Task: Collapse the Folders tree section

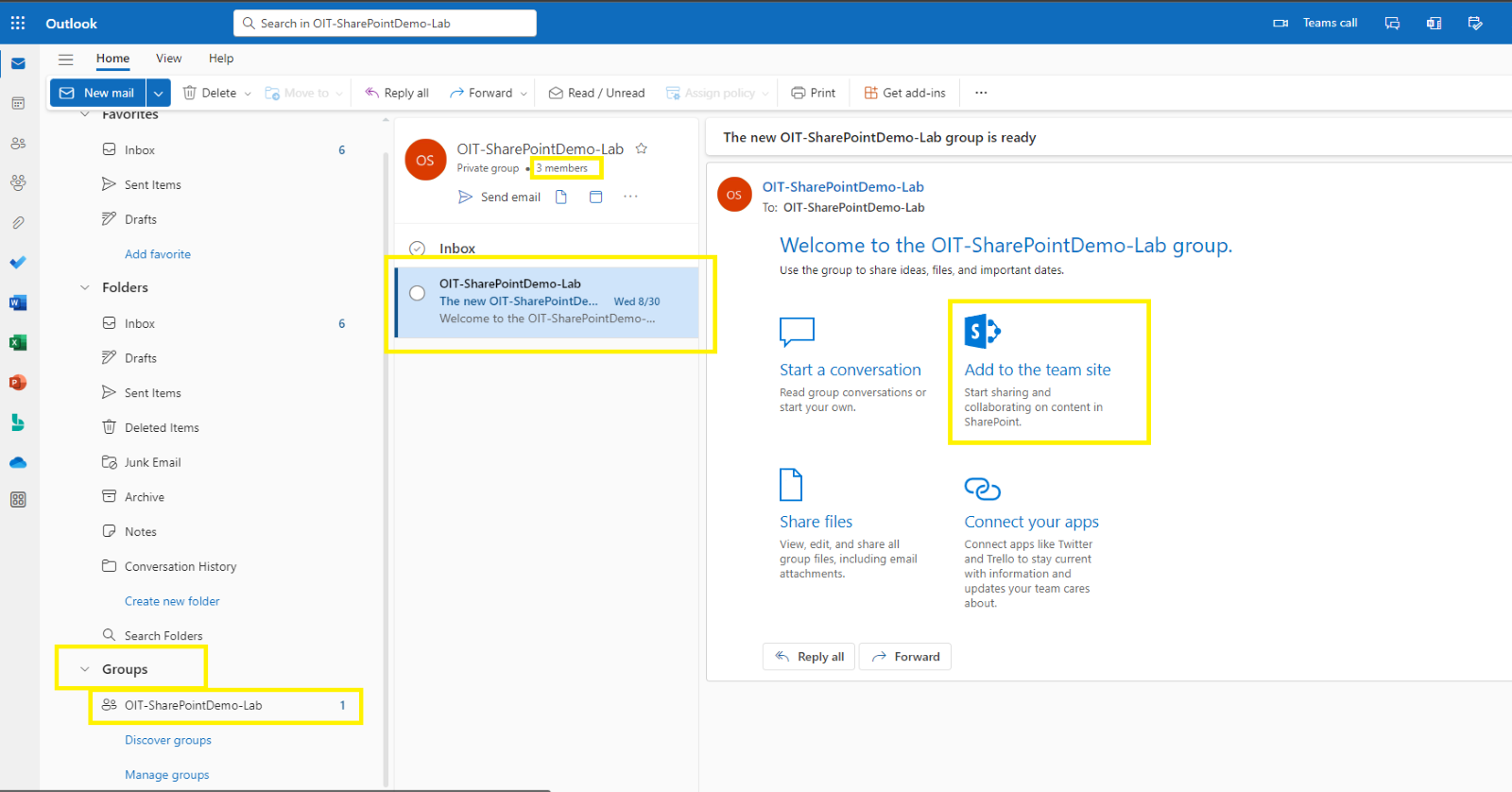Action: point(85,287)
